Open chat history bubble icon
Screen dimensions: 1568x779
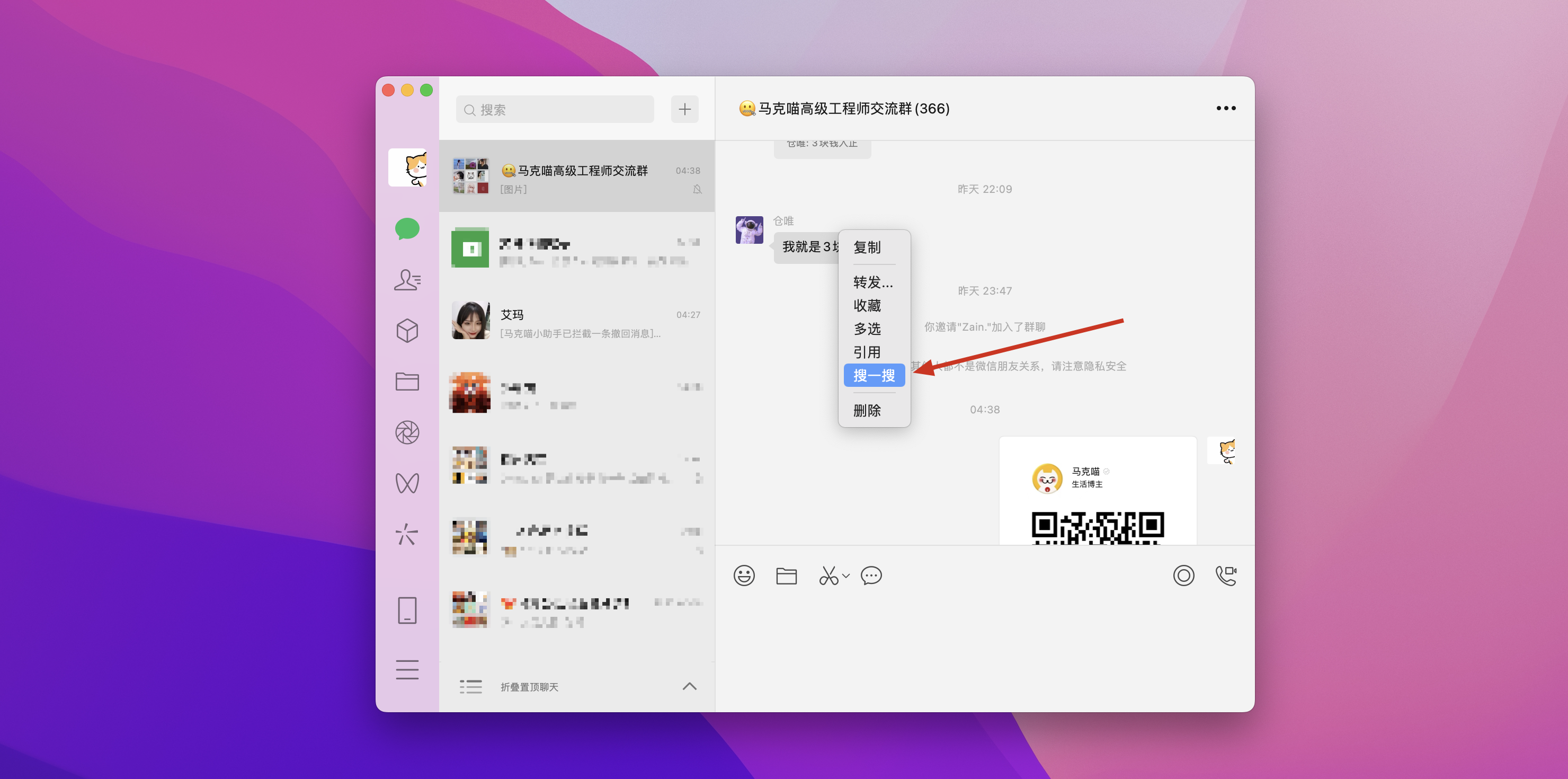pos(871,576)
